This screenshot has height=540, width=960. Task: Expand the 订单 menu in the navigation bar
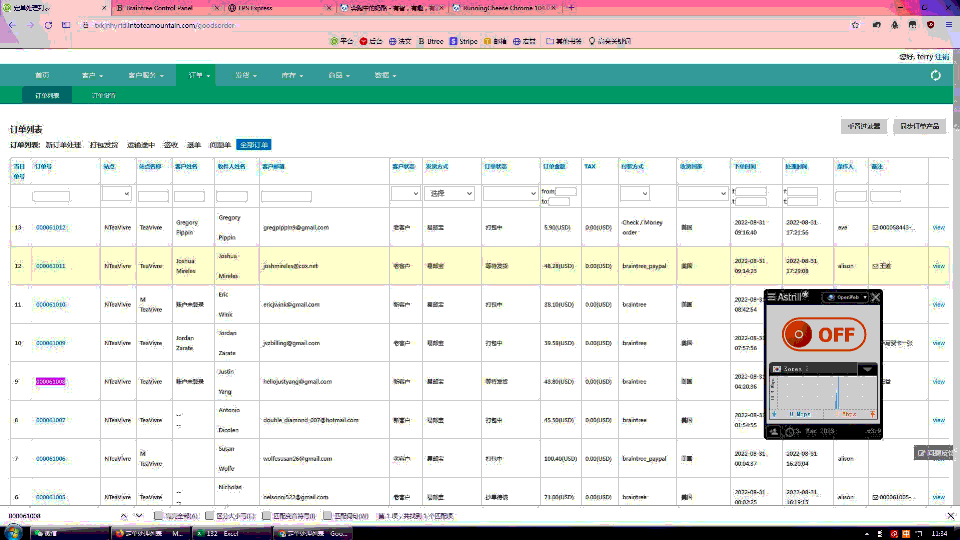tap(198, 75)
